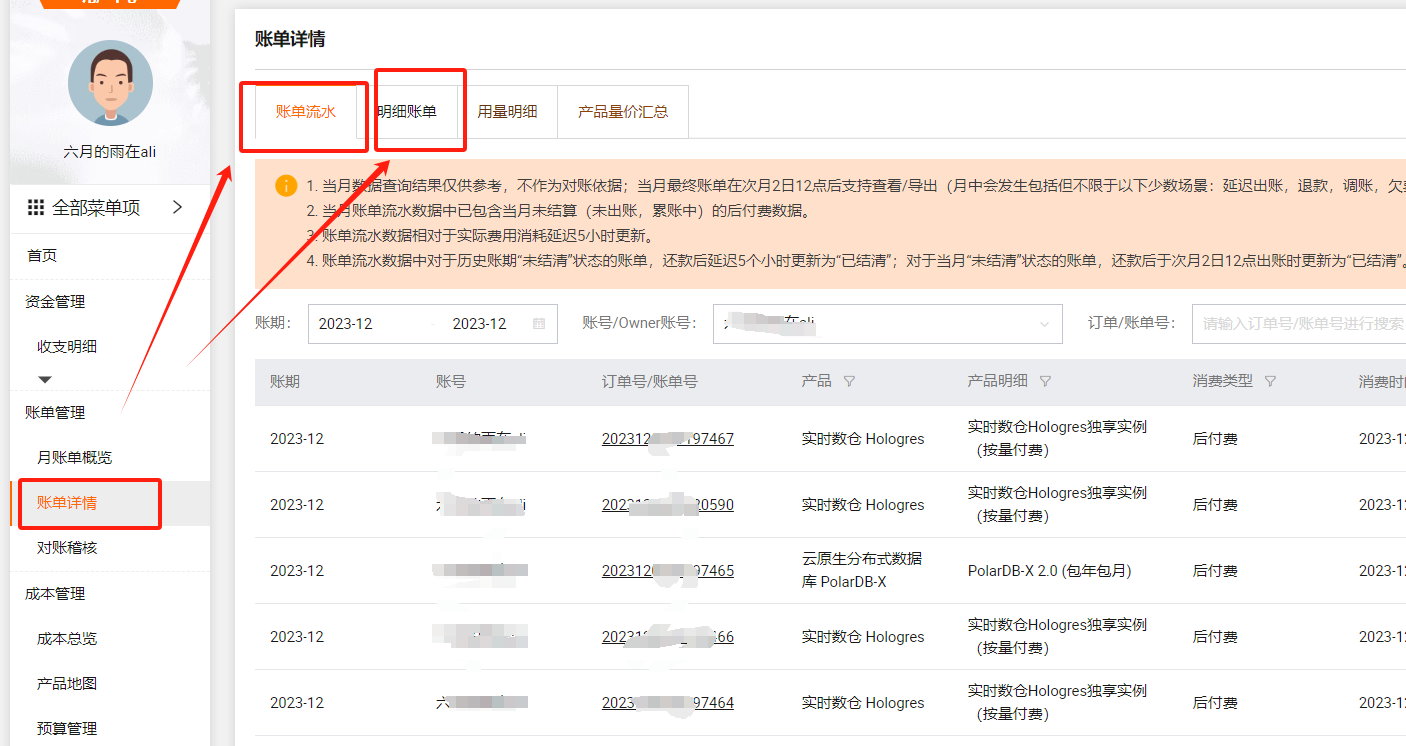Click the grid icon beside 全部菜单项
1406x746 pixels.
point(36,208)
